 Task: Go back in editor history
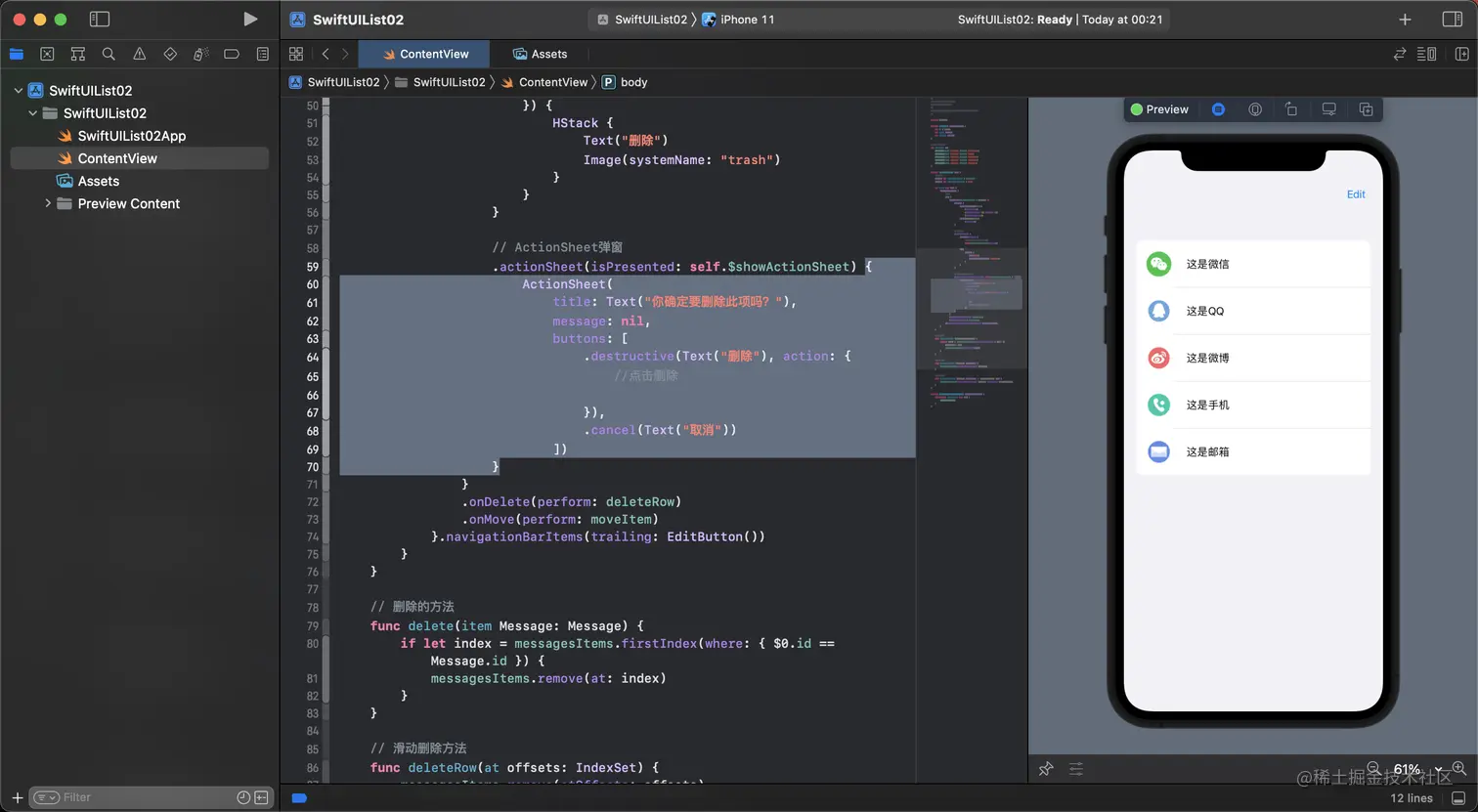coord(326,54)
